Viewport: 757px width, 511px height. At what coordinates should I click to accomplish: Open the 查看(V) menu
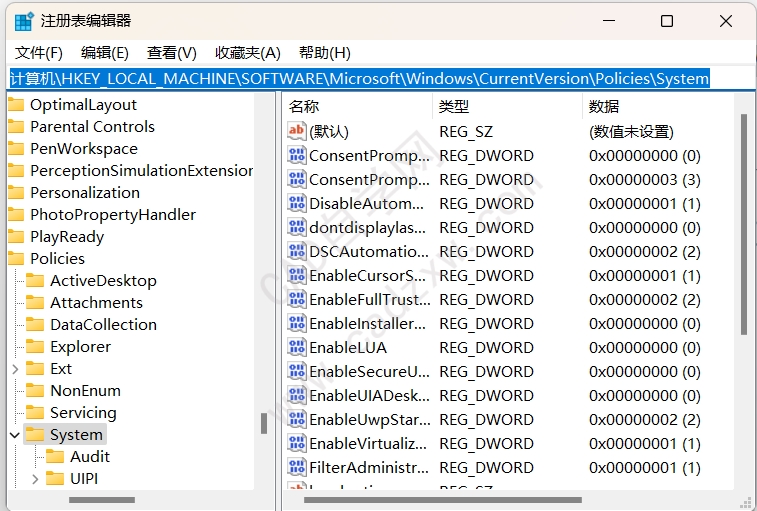coord(171,53)
